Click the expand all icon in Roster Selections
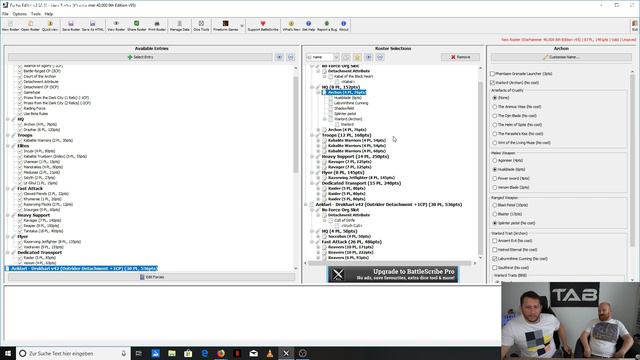 click(369, 57)
